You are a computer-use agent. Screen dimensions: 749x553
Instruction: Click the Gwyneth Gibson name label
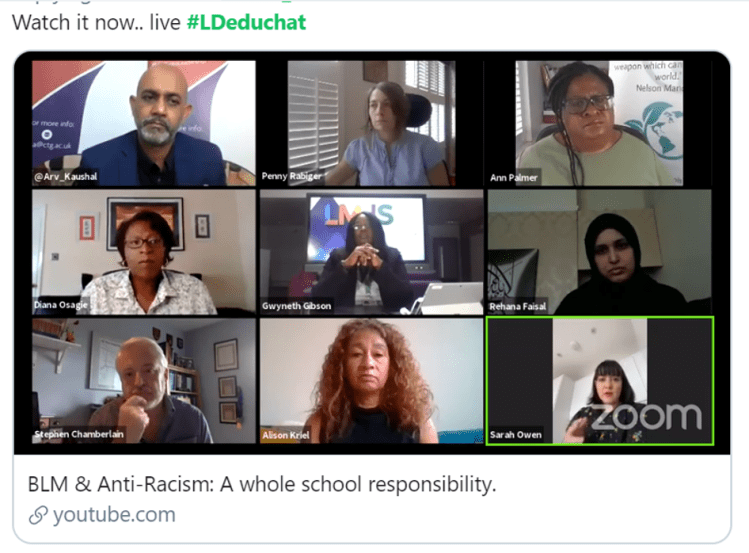click(x=296, y=306)
